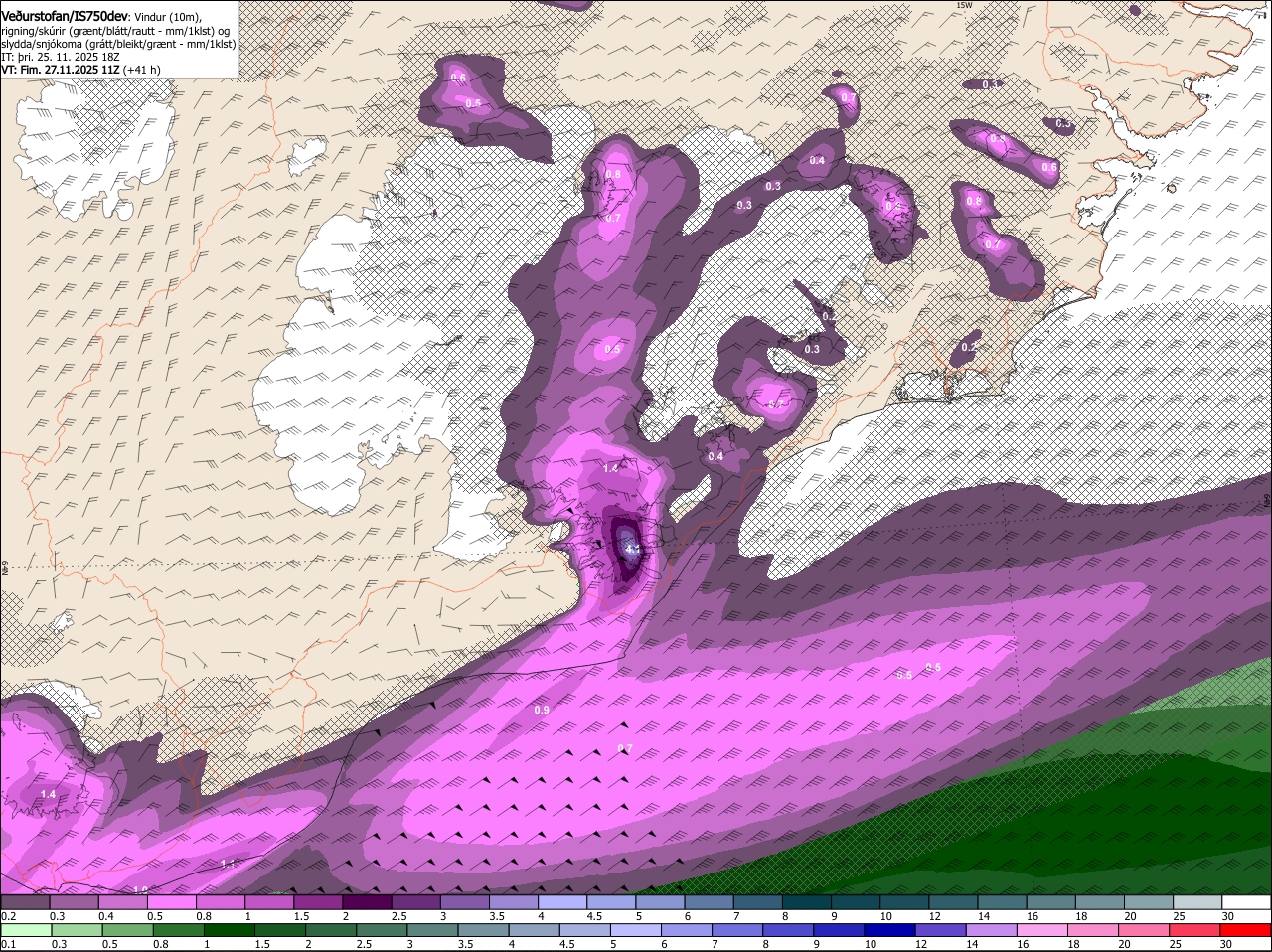This screenshot has width=1272, height=952.
Task: Pick upper legend swatch starting at 5
Action: pyautogui.click(x=660, y=902)
